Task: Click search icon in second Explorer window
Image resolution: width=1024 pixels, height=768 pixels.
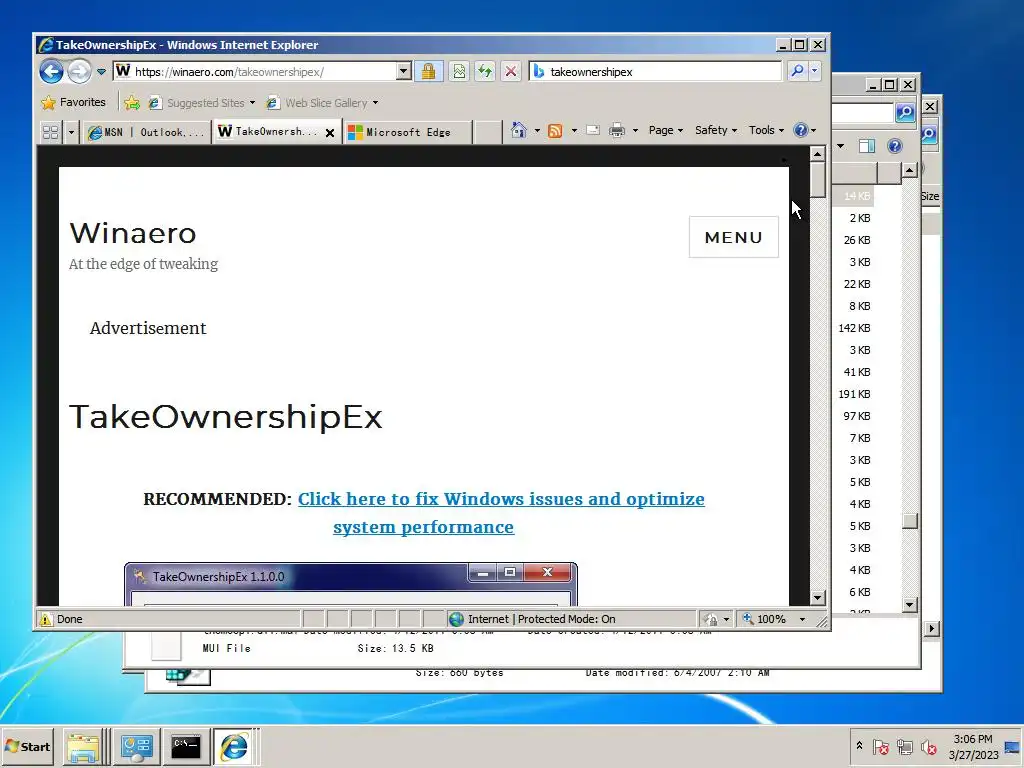Action: coord(905,112)
